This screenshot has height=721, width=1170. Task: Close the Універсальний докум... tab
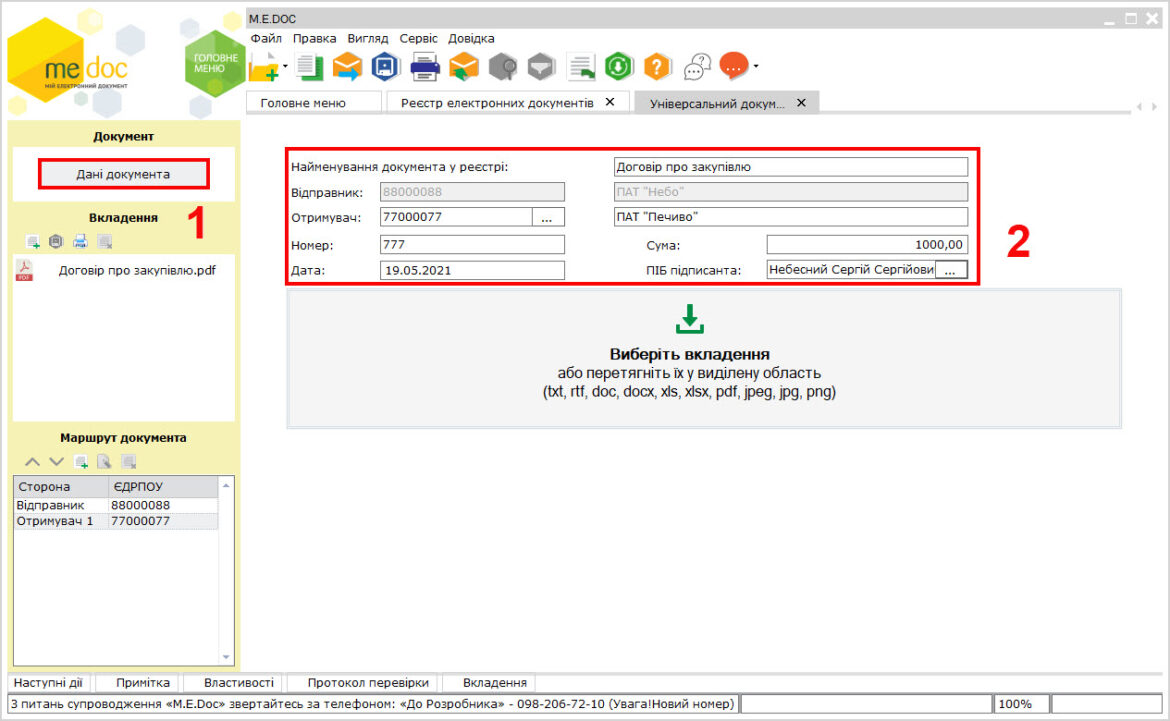(801, 103)
